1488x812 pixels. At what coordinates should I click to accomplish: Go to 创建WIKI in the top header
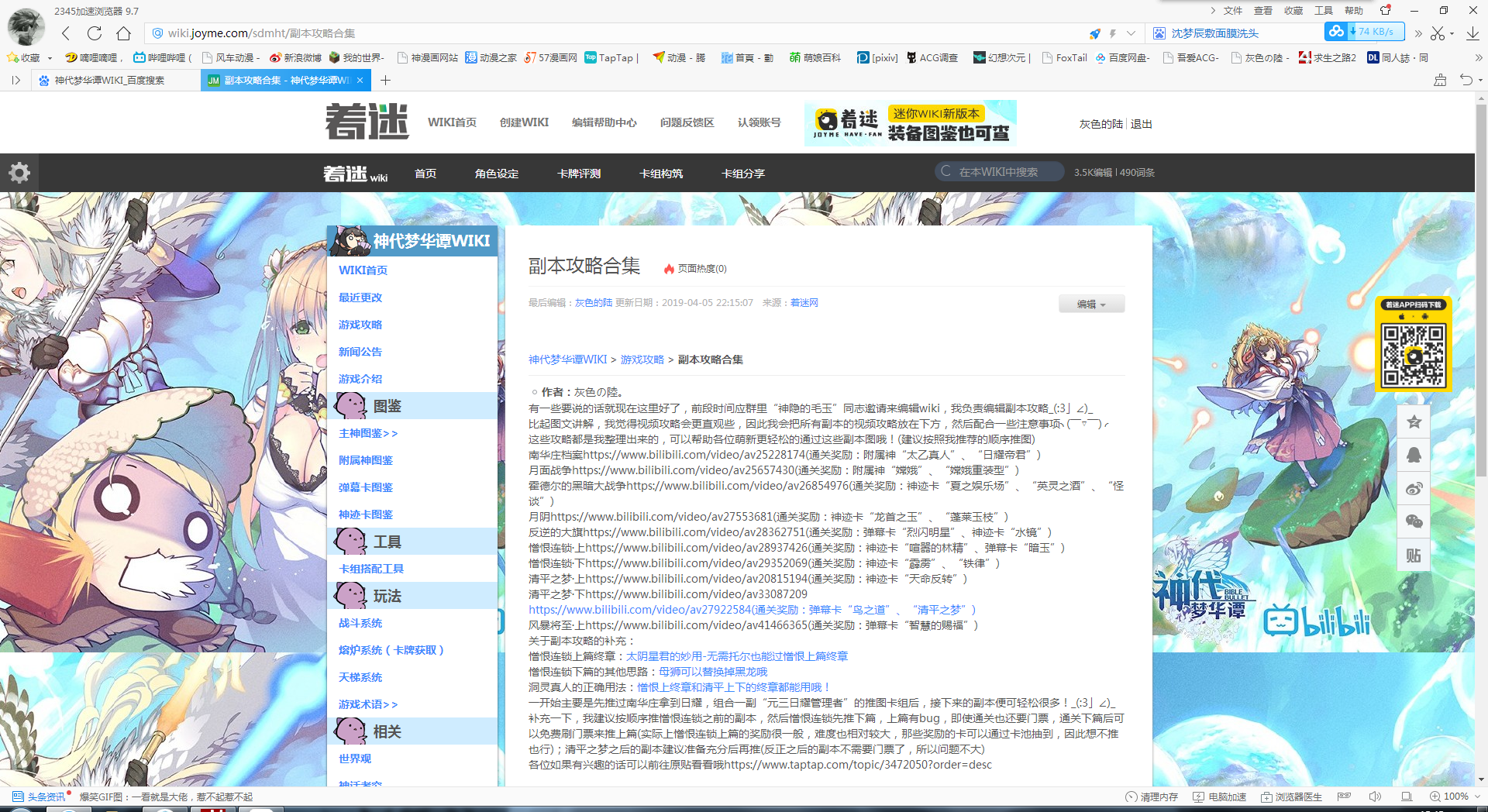click(x=524, y=122)
